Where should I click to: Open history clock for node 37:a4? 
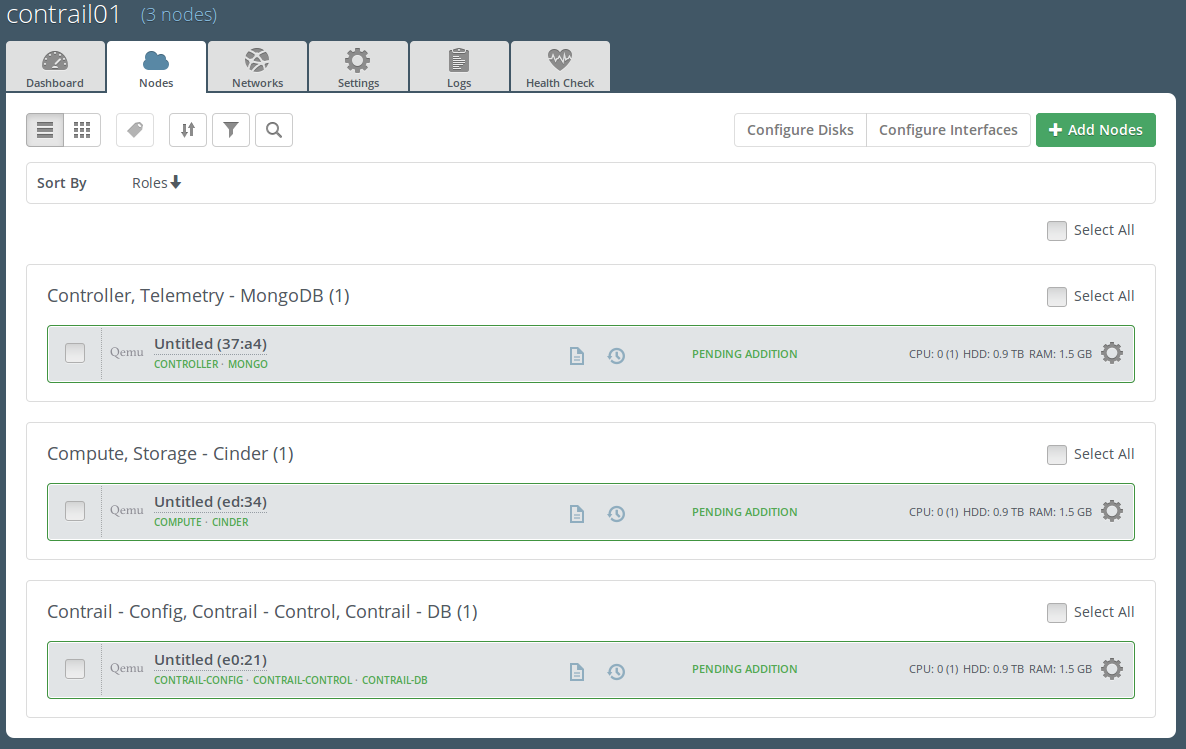(x=616, y=356)
